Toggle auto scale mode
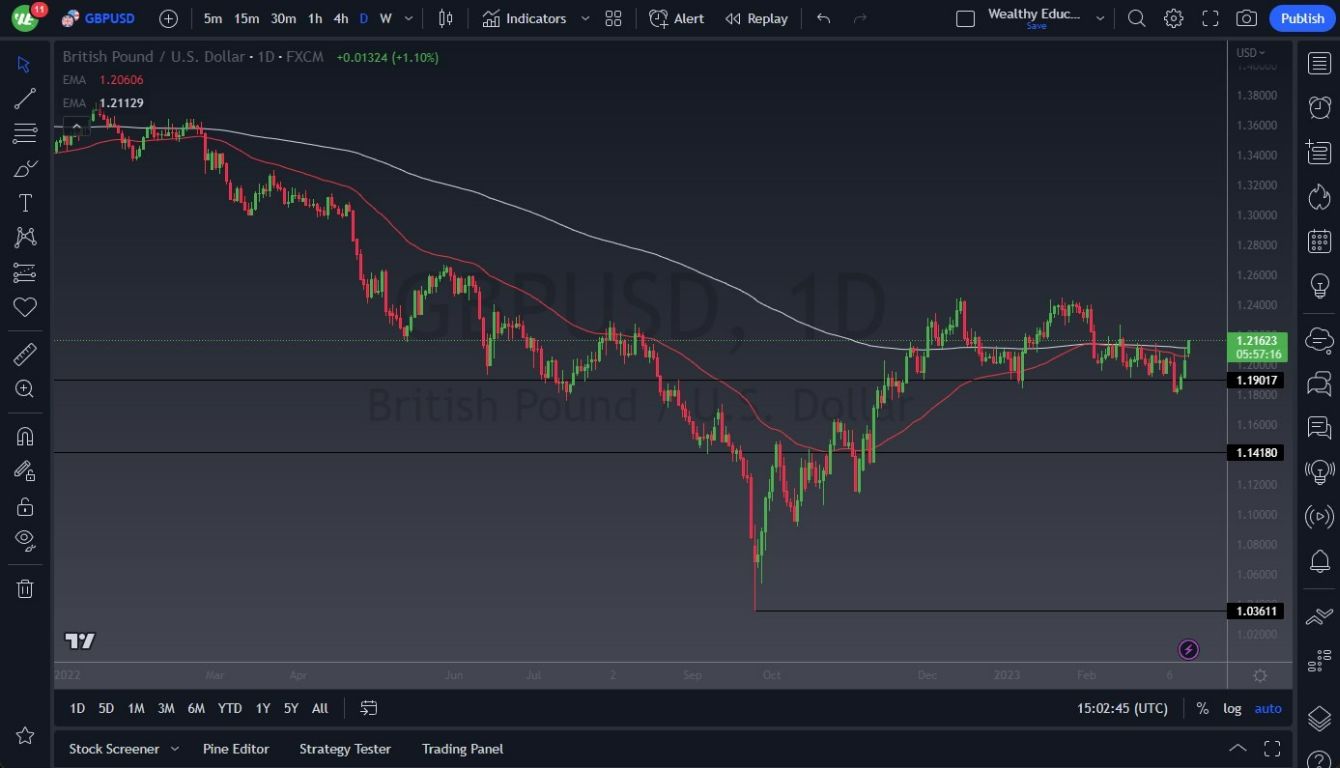Image resolution: width=1340 pixels, height=768 pixels. pos(1267,708)
